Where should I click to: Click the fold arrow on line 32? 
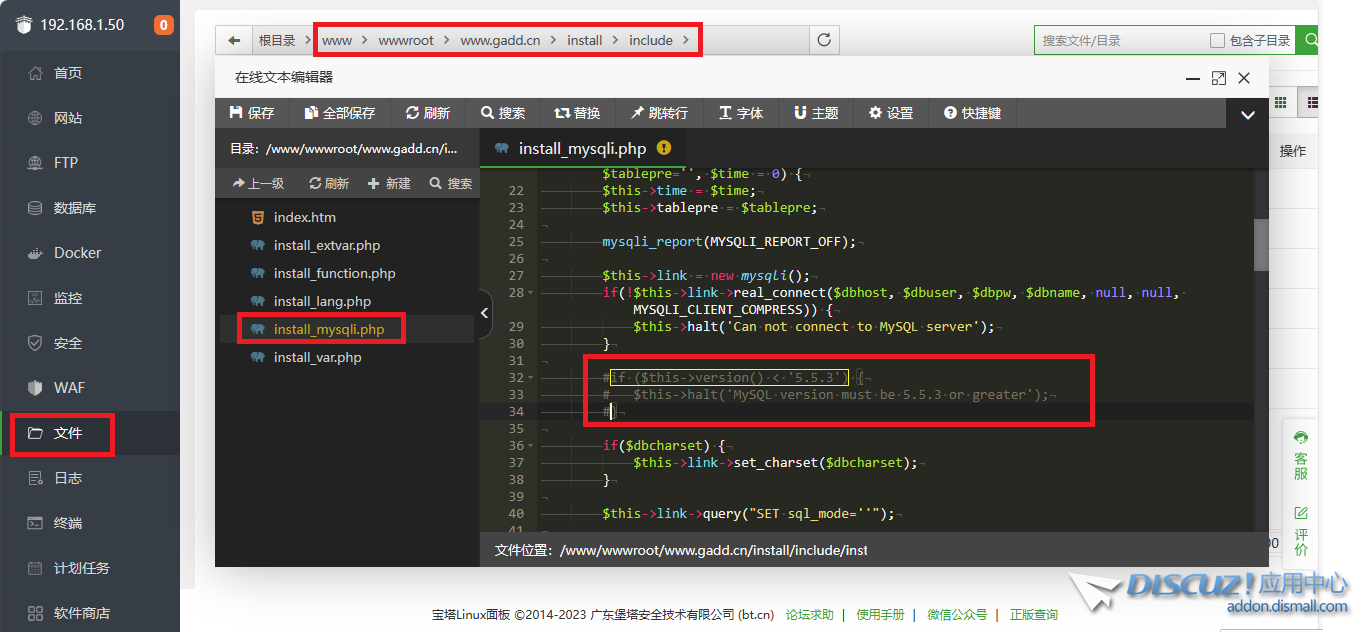pos(531,378)
